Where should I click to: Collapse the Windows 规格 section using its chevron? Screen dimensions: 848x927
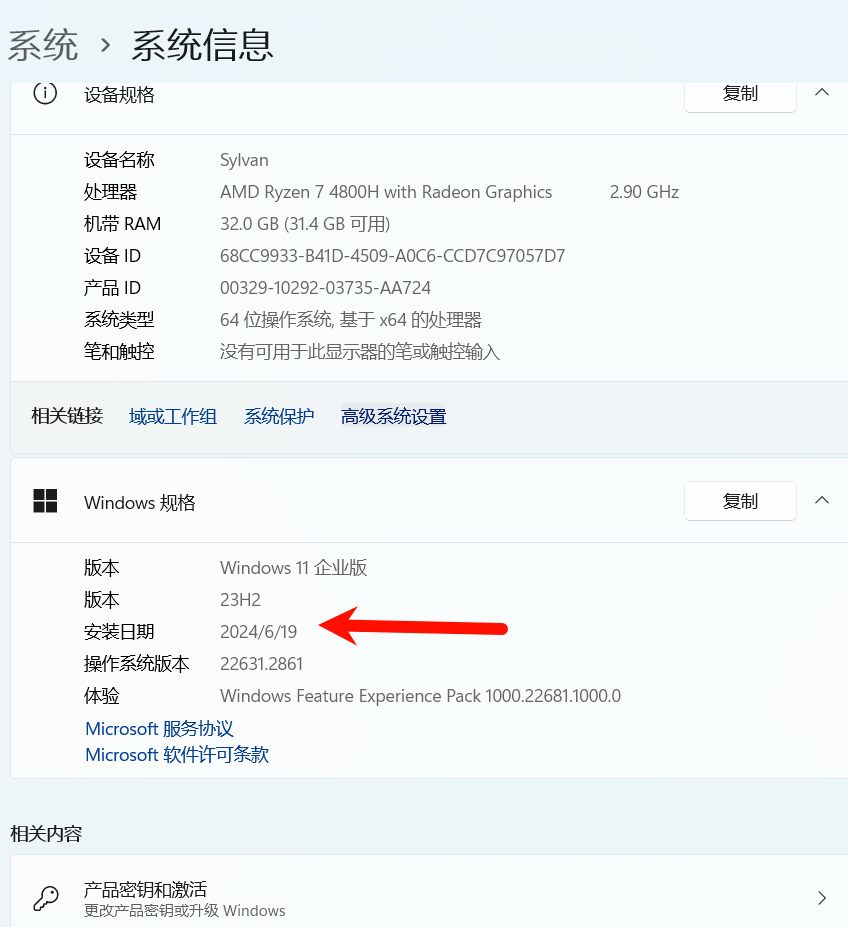[x=822, y=501]
